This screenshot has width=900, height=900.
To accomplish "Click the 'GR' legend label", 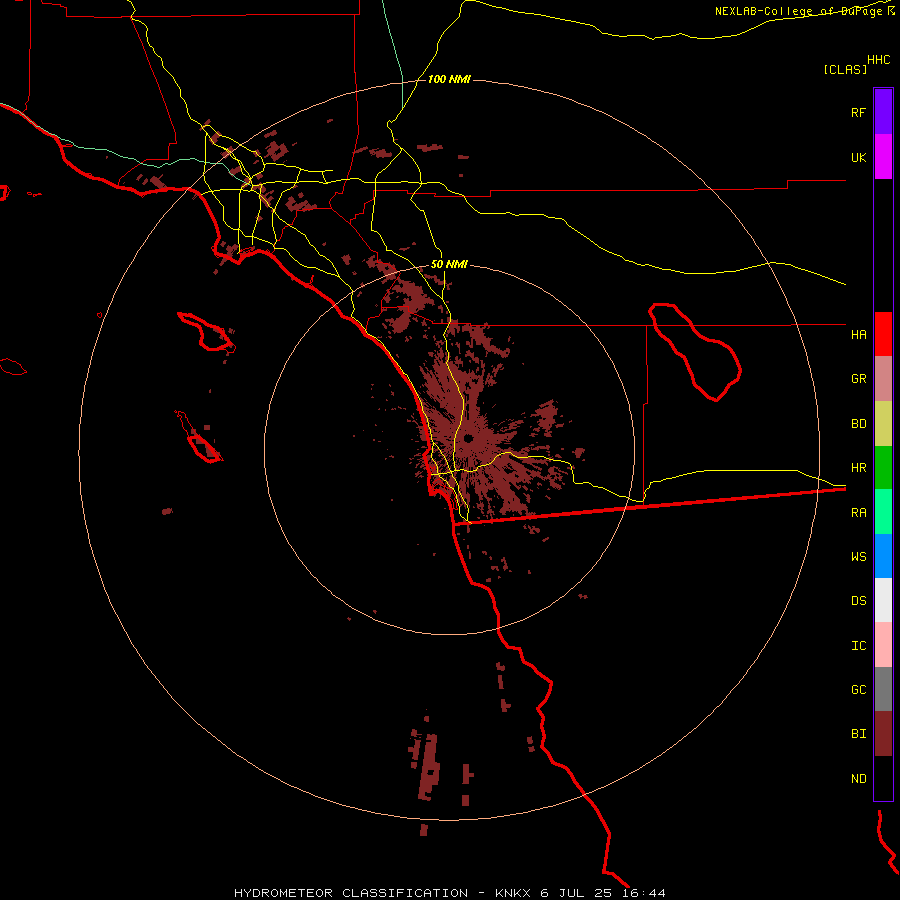I will point(858,379).
